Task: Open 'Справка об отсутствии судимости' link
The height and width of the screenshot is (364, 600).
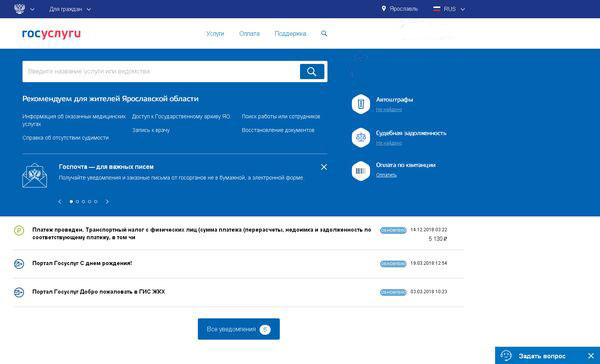Action: (65, 138)
